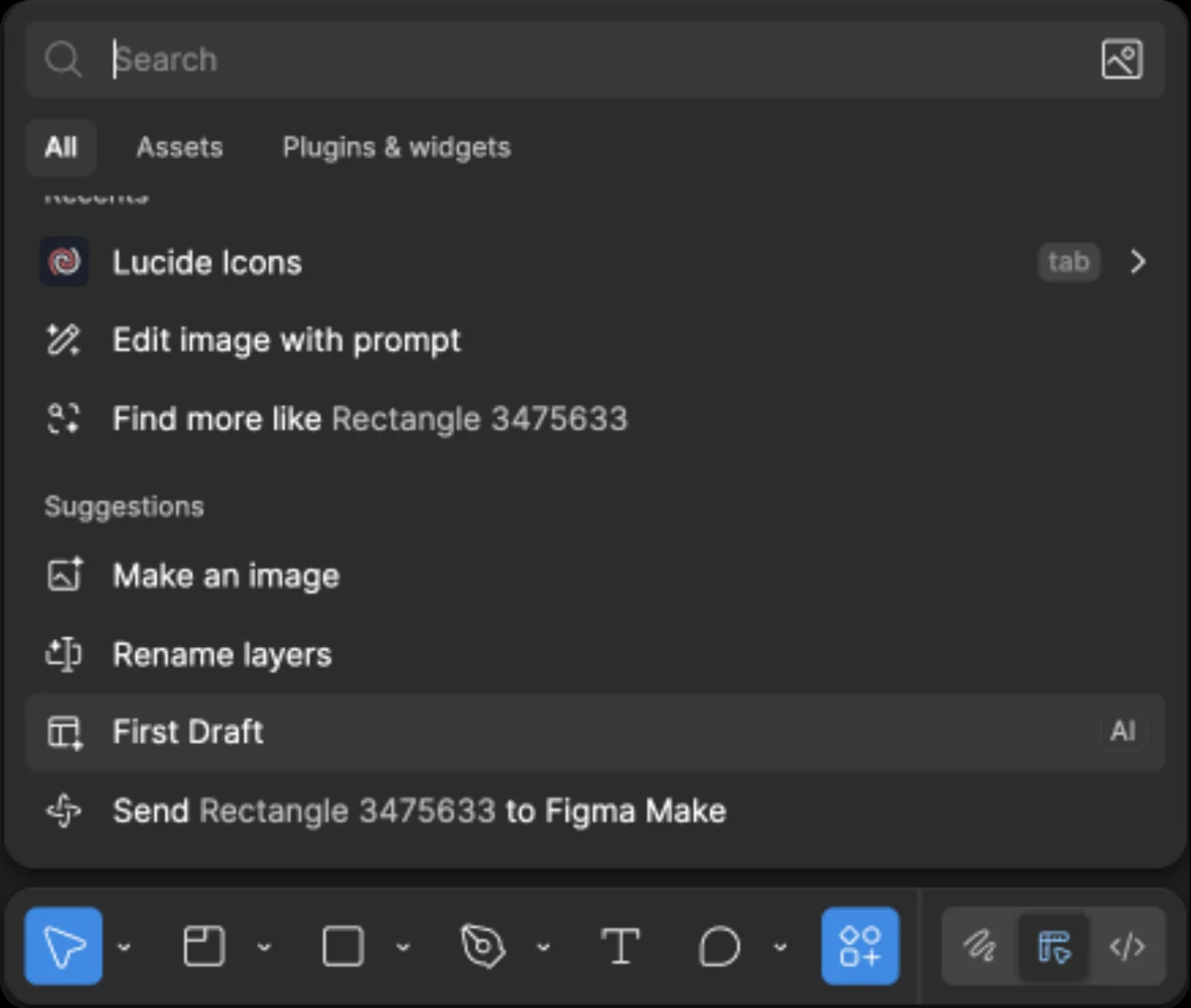Choose Edit image with prompt

coord(595,340)
